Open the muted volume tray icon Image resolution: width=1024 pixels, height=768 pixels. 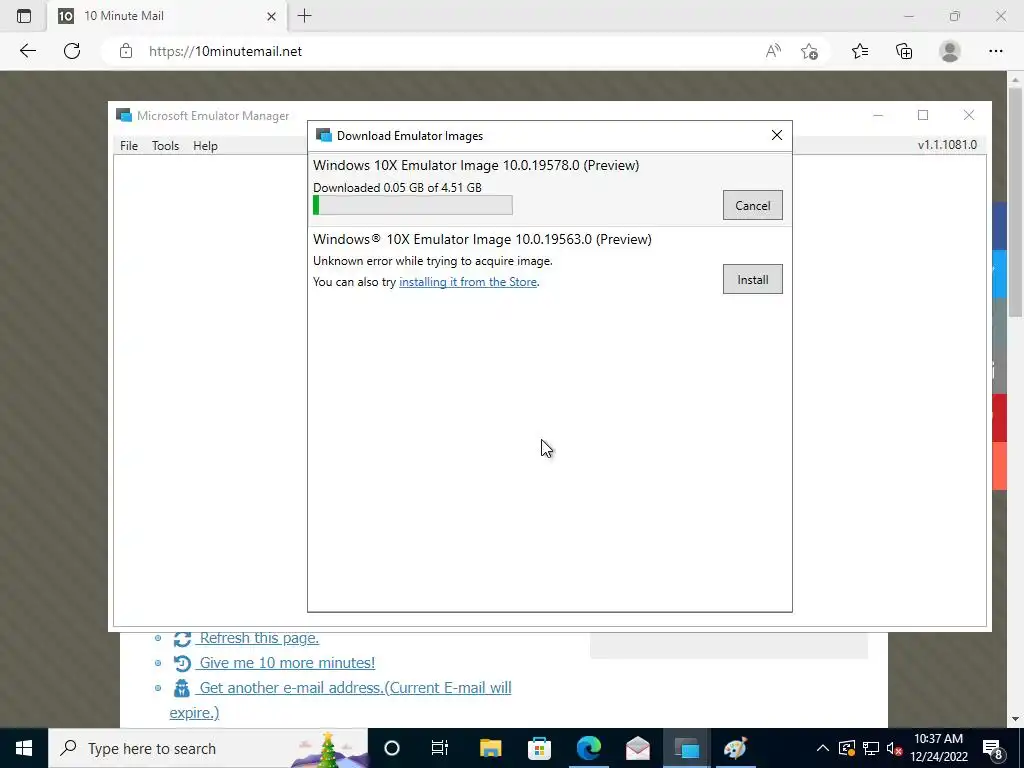895,748
